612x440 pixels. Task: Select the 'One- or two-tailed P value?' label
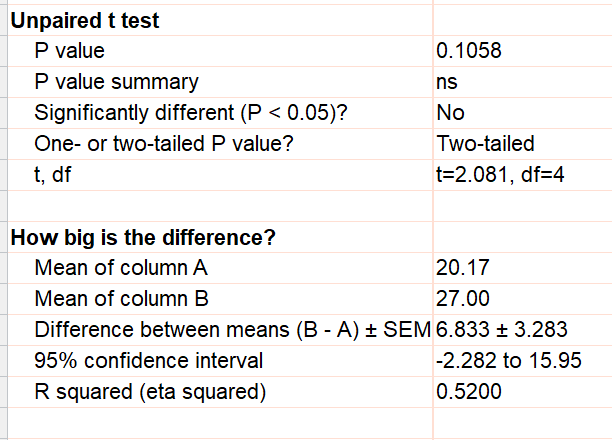tap(164, 143)
